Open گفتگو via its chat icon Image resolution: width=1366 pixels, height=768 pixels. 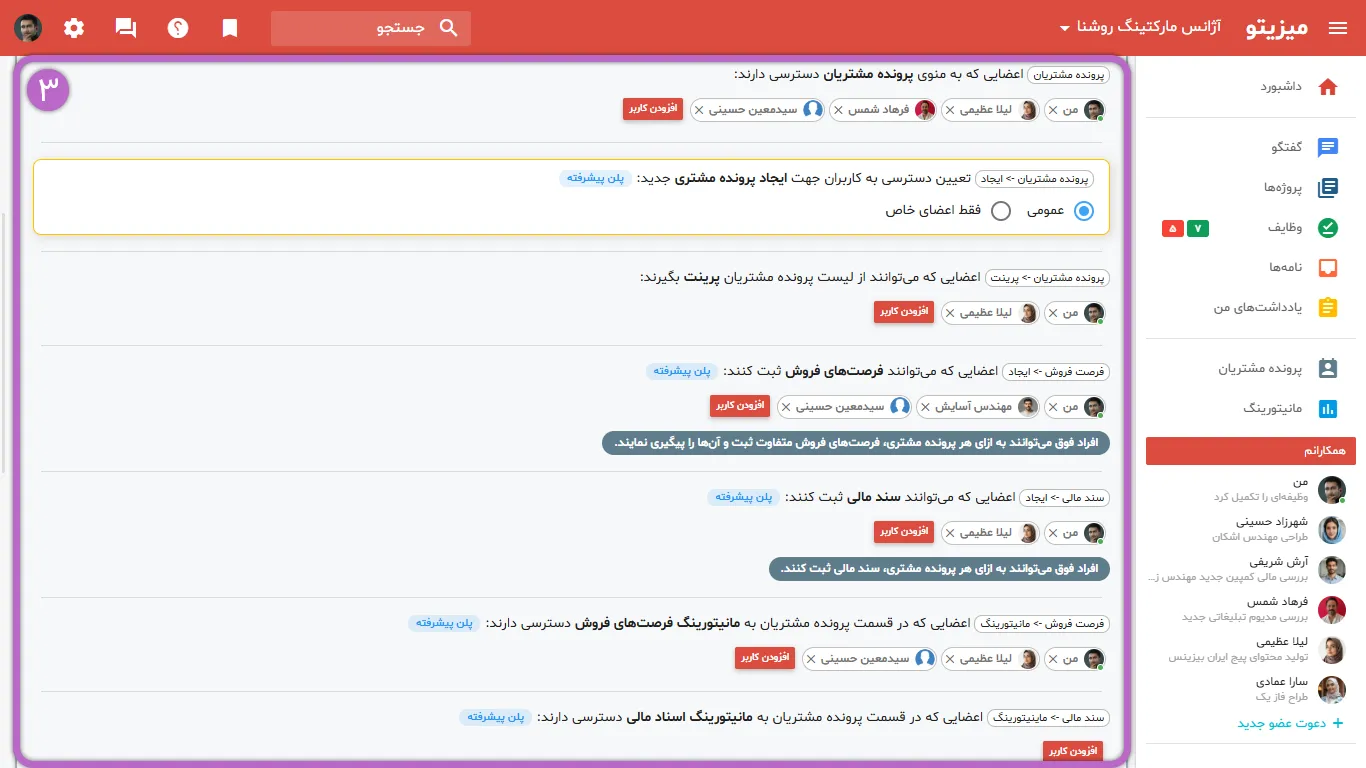1328,148
